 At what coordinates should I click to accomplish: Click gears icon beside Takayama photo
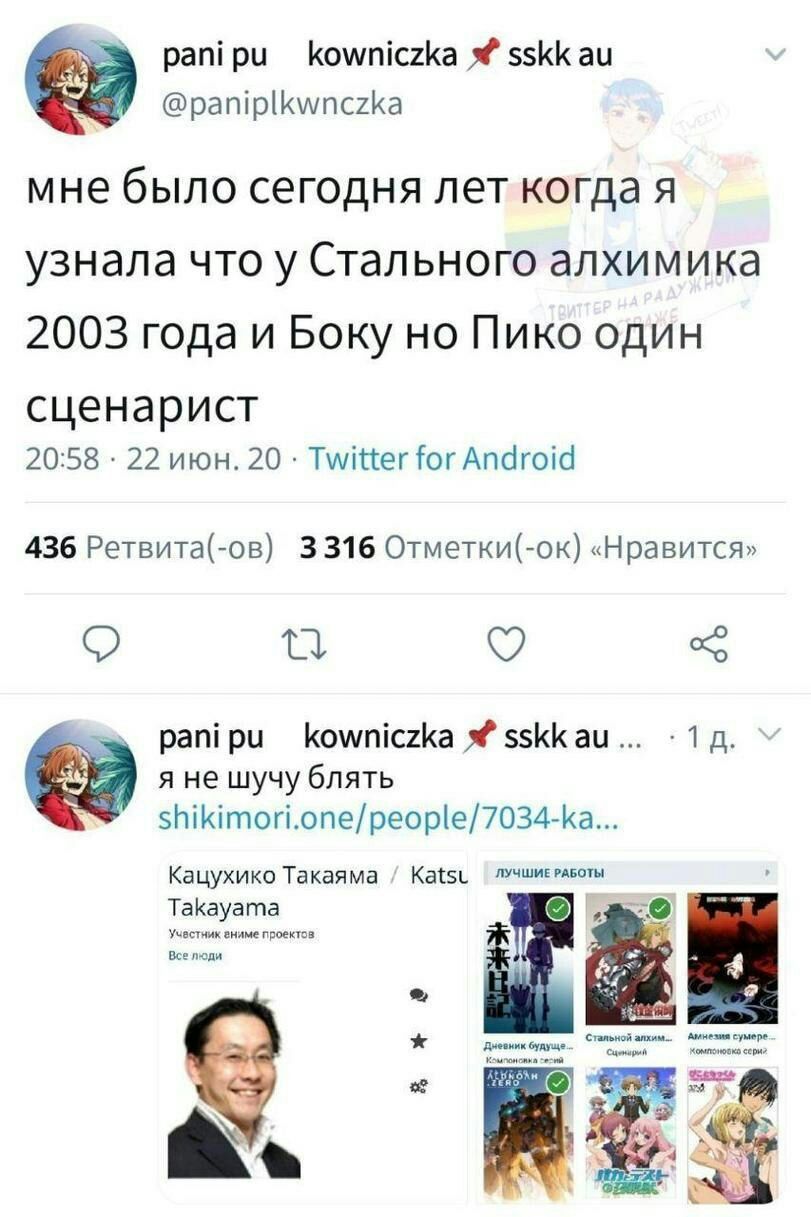[419, 1087]
